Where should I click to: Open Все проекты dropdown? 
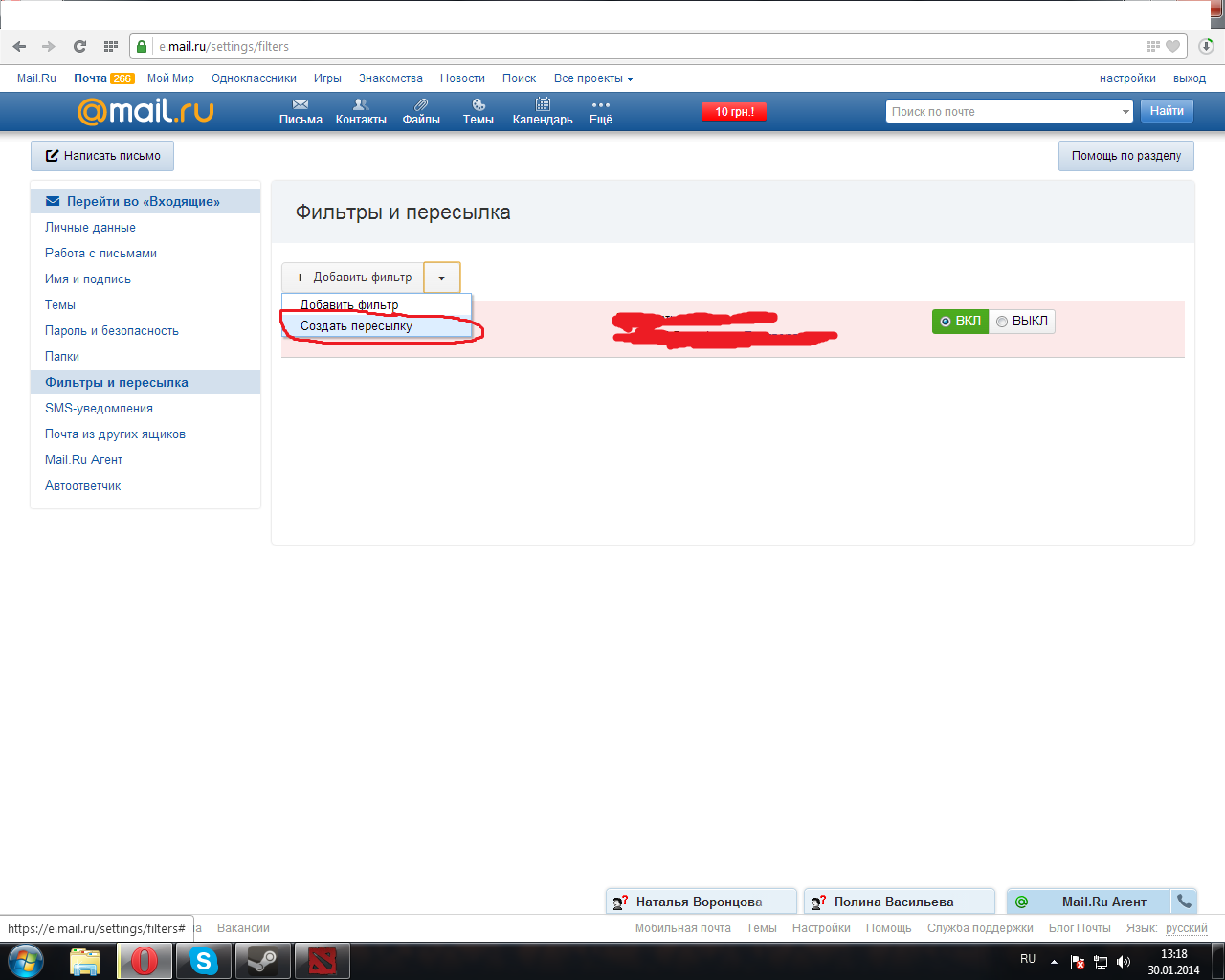pyautogui.click(x=593, y=78)
